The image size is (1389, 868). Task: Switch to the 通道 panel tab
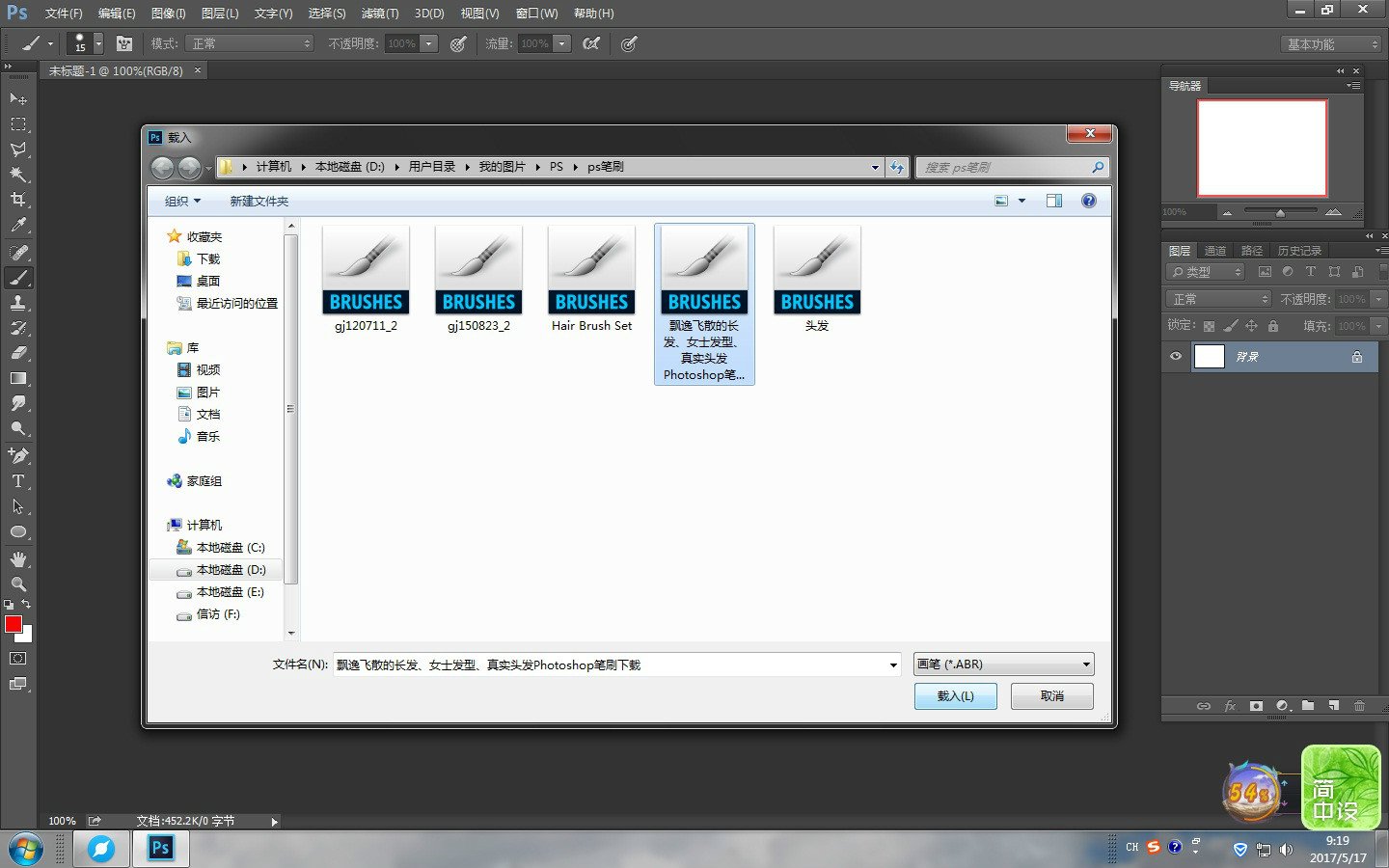(1214, 250)
